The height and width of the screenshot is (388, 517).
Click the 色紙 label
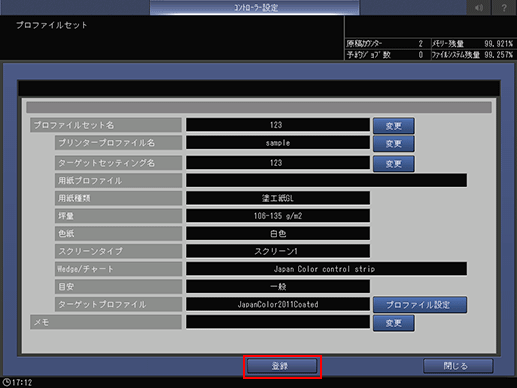118,233
